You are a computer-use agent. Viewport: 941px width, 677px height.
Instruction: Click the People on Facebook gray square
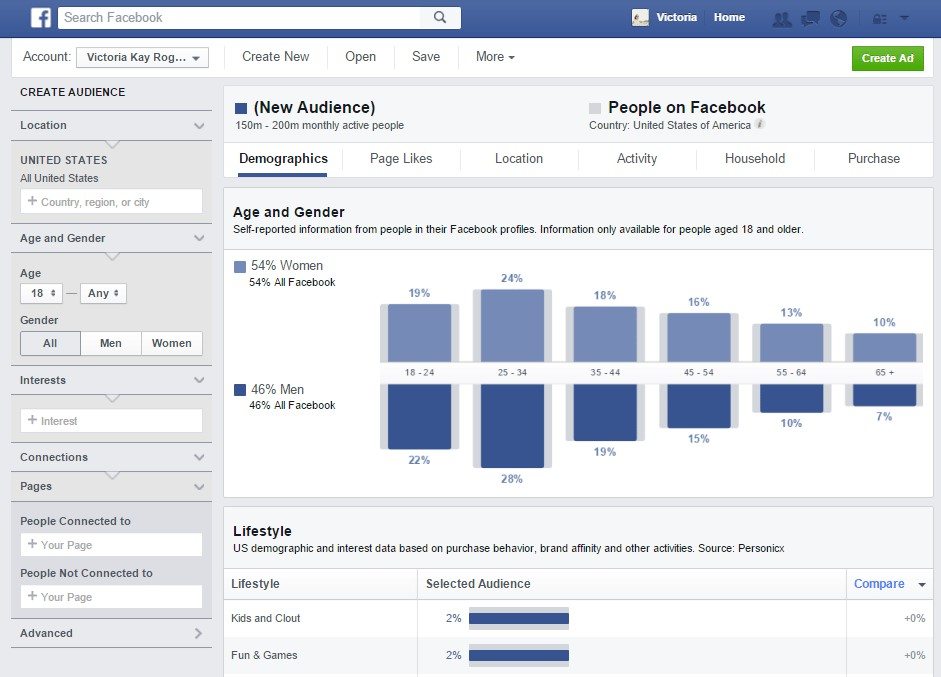tap(595, 108)
